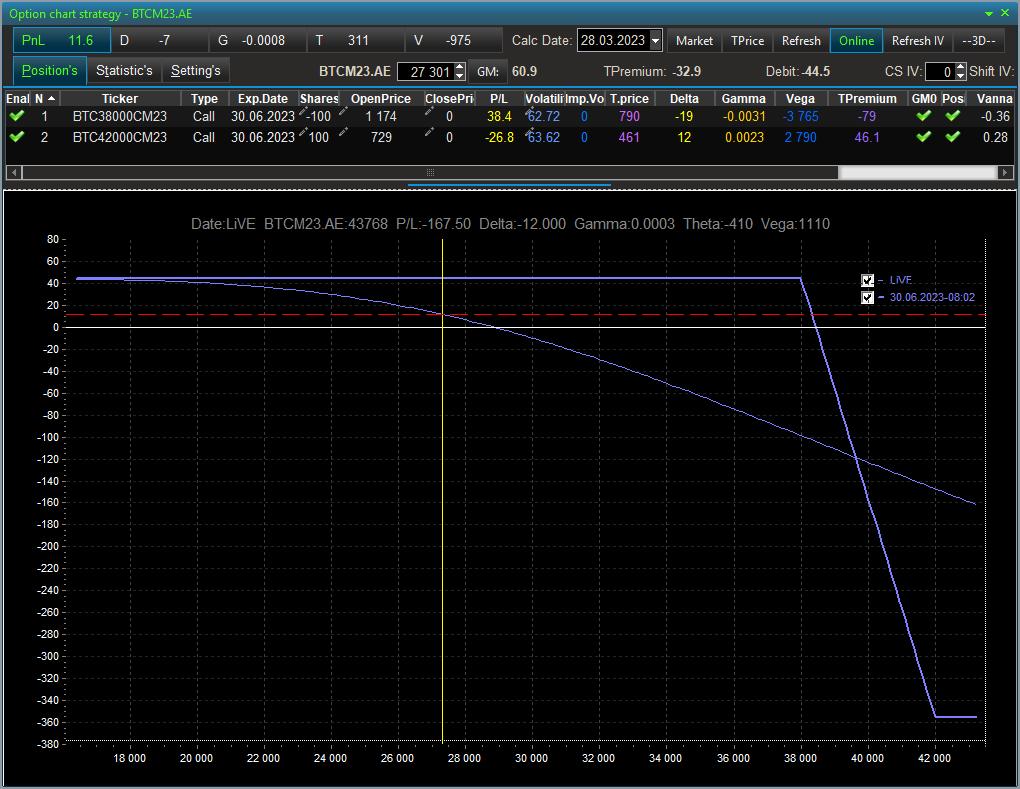Click the Refresh IV button
The image size is (1020, 789).
pyautogui.click(x=917, y=40)
